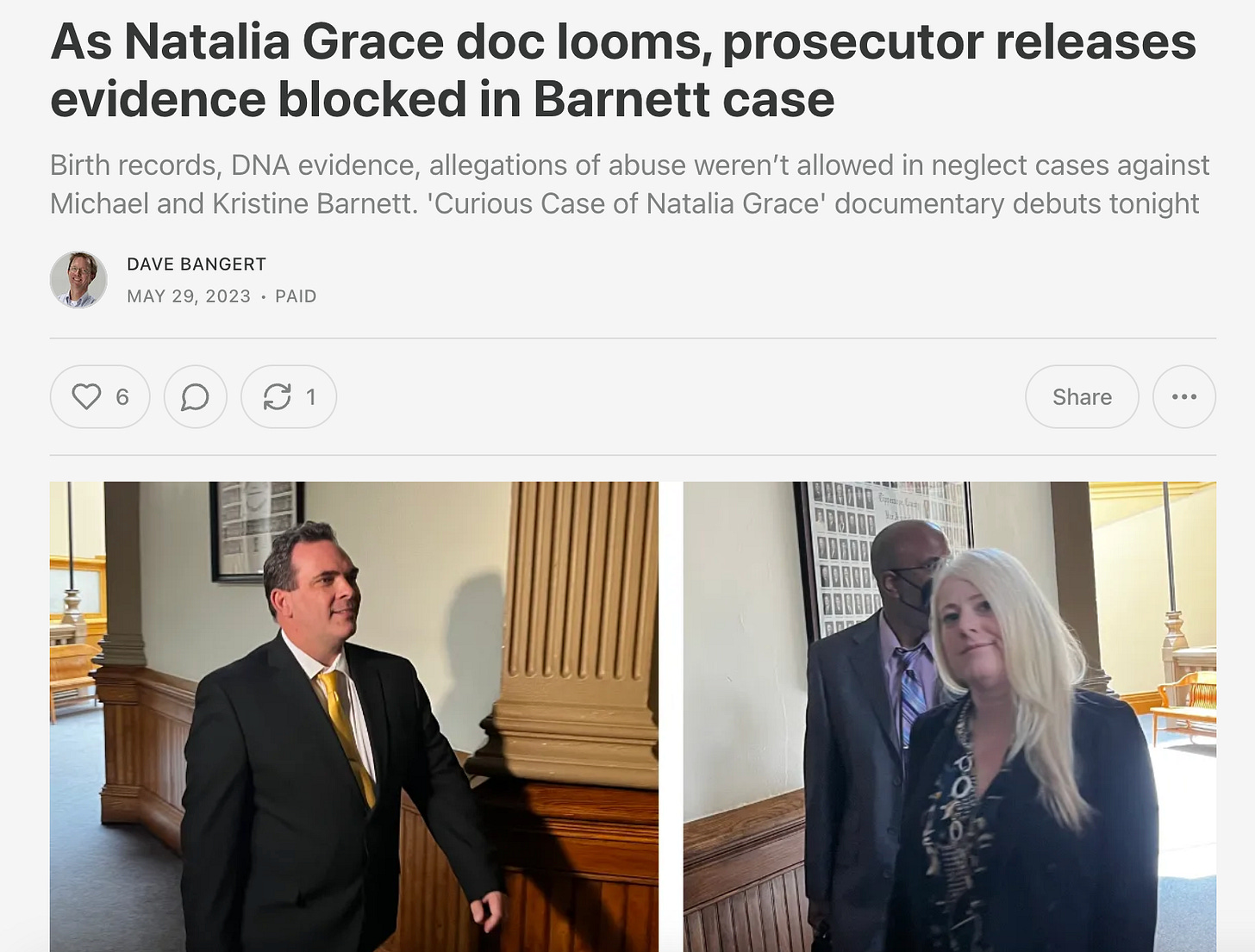Viewport: 1255px width, 952px height.
Task: Click the subtitle about birth records
Action: (x=629, y=184)
